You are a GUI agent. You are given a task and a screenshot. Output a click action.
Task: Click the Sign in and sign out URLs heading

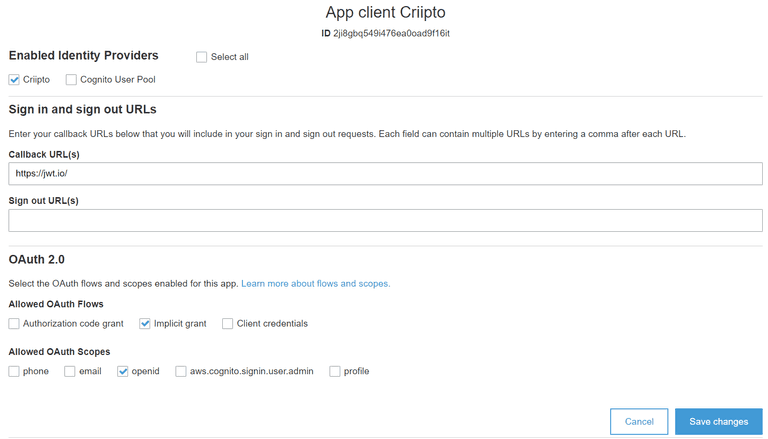click(x=82, y=109)
